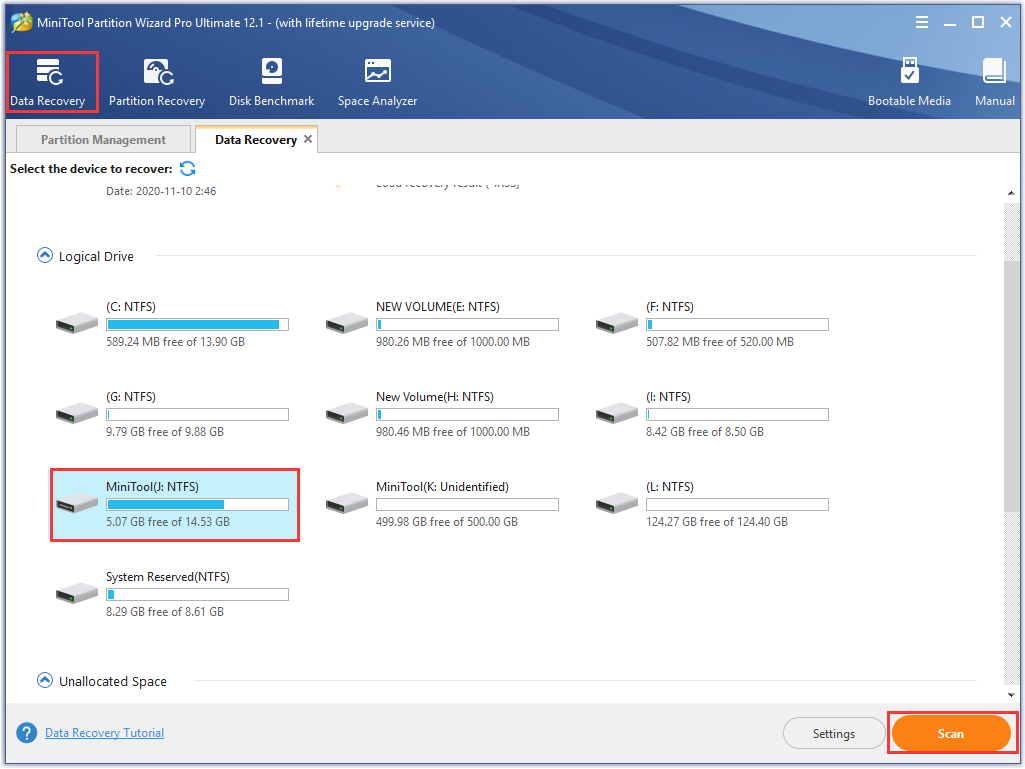This screenshot has height=769, width=1025.
Task: Select the G: NTFS drive icon
Action: click(76, 413)
